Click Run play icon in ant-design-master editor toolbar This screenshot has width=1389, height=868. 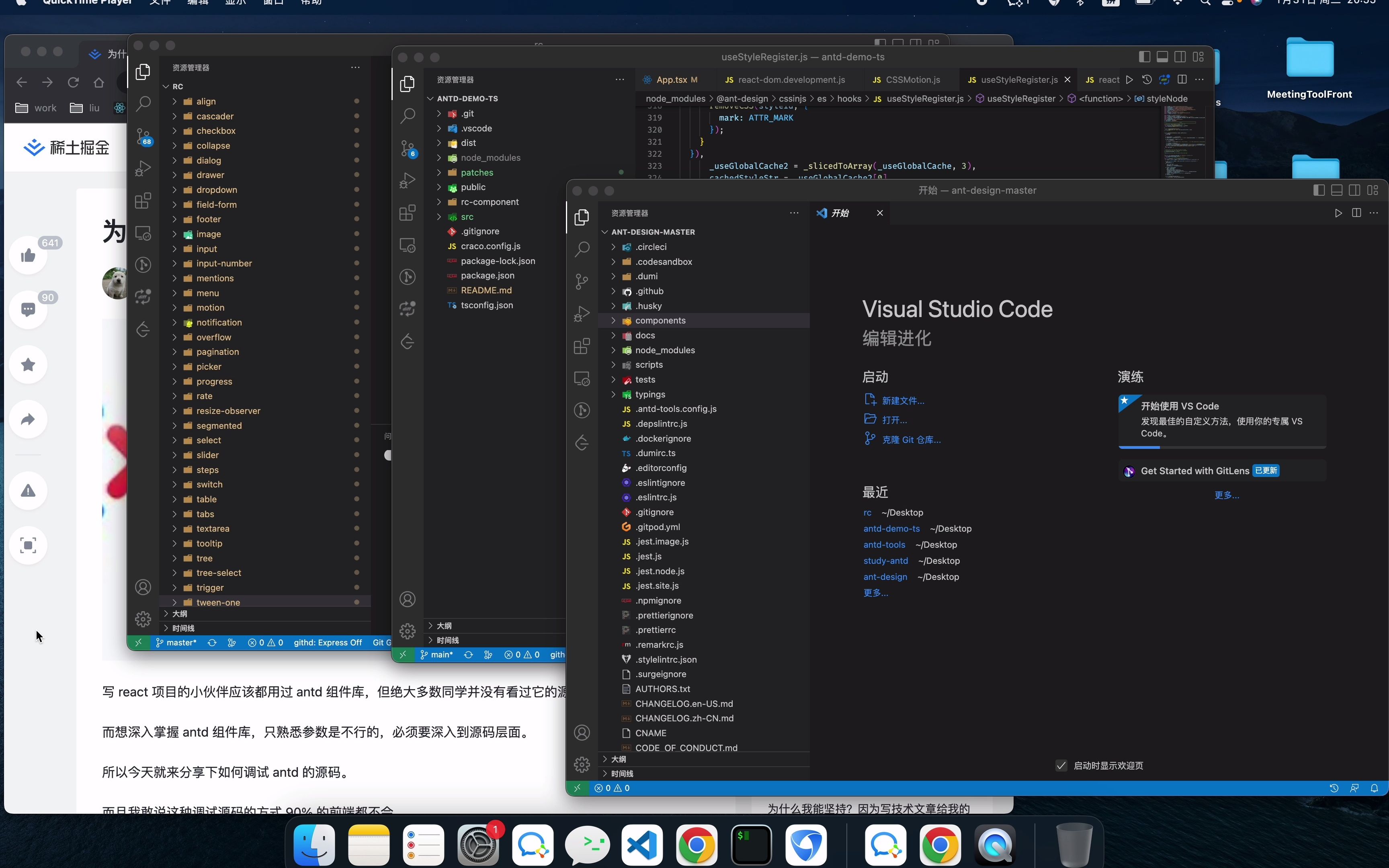[1338, 213]
